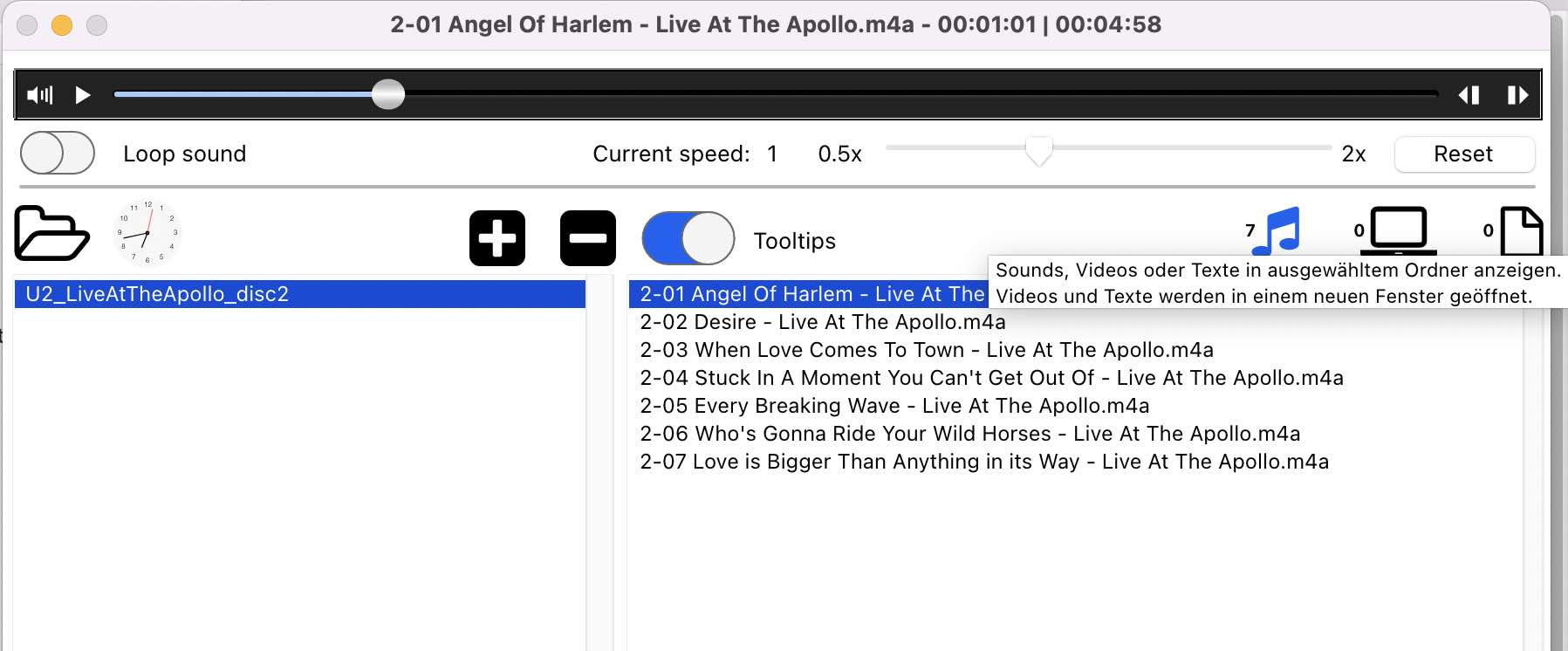This screenshot has width=1568, height=651.
Task: Click the analog clock icon
Action: click(x=147, y=233)
